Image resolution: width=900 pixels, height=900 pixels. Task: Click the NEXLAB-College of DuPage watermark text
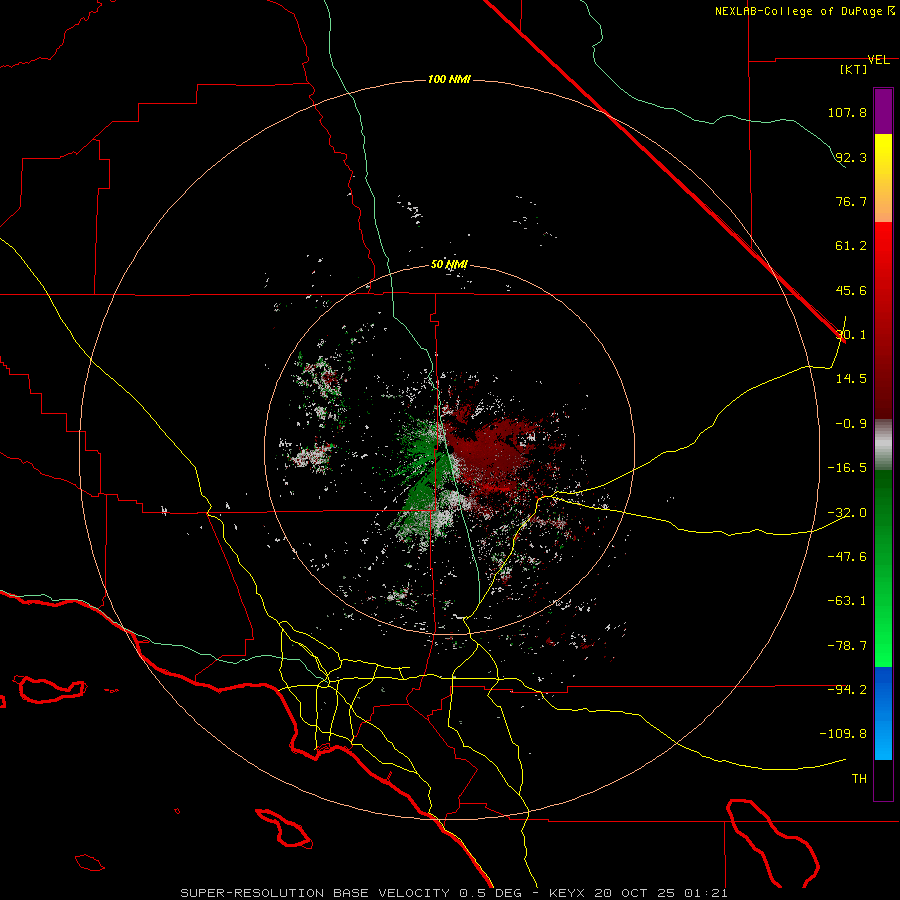coord(804,11)
